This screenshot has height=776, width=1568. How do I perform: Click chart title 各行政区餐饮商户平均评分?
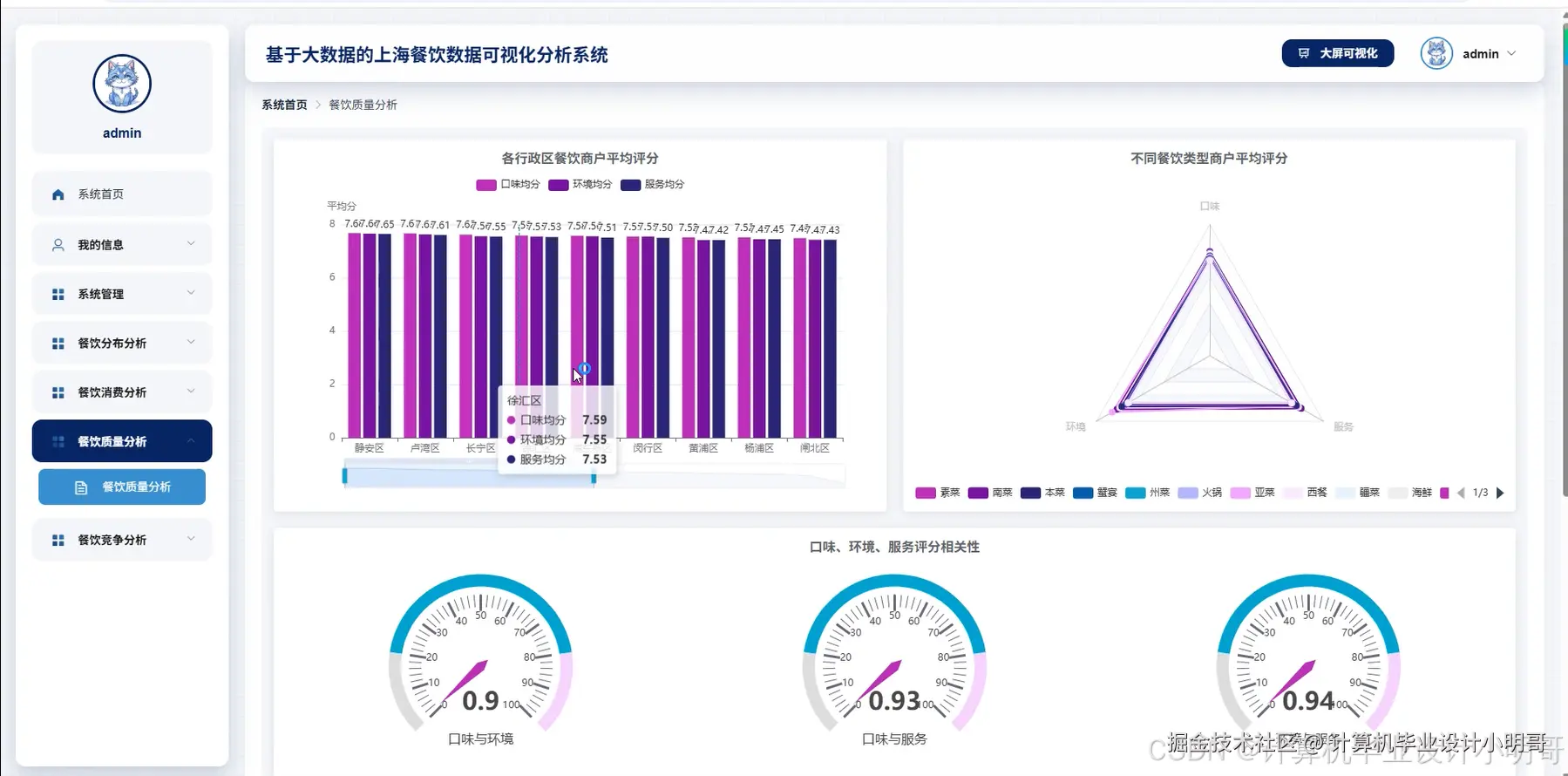[x=580, y=158]
